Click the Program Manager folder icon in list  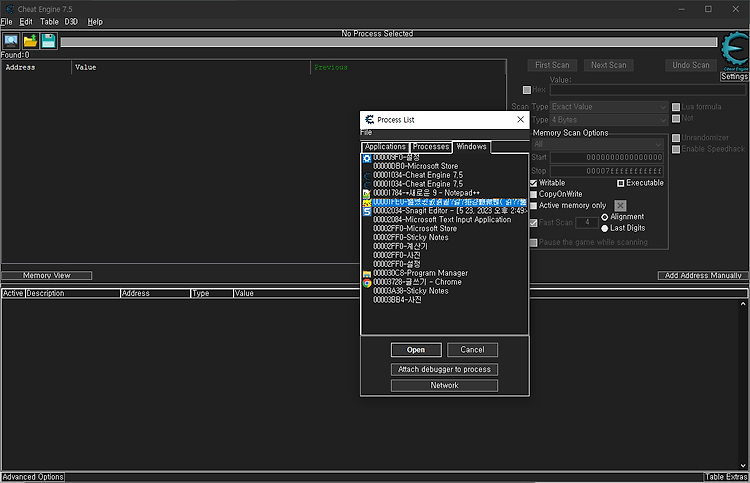point(367,274)
